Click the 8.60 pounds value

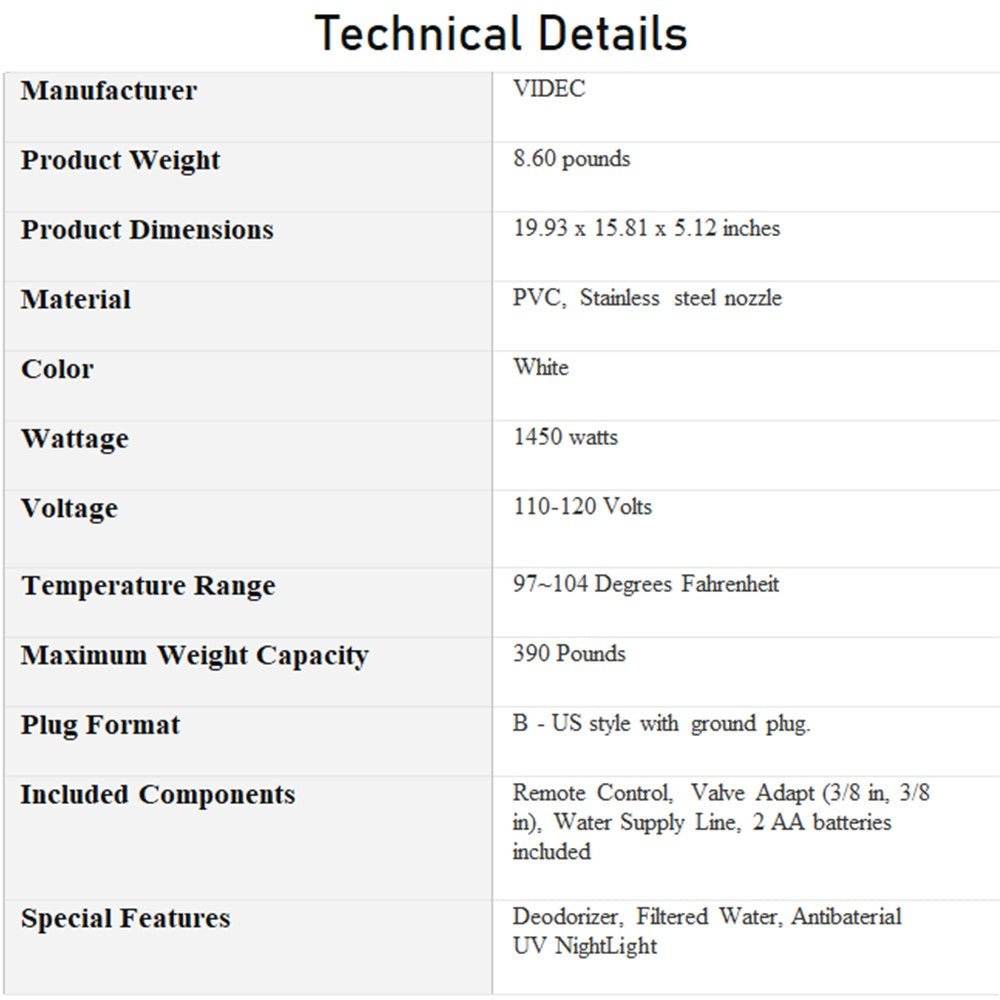coord(572,159)
